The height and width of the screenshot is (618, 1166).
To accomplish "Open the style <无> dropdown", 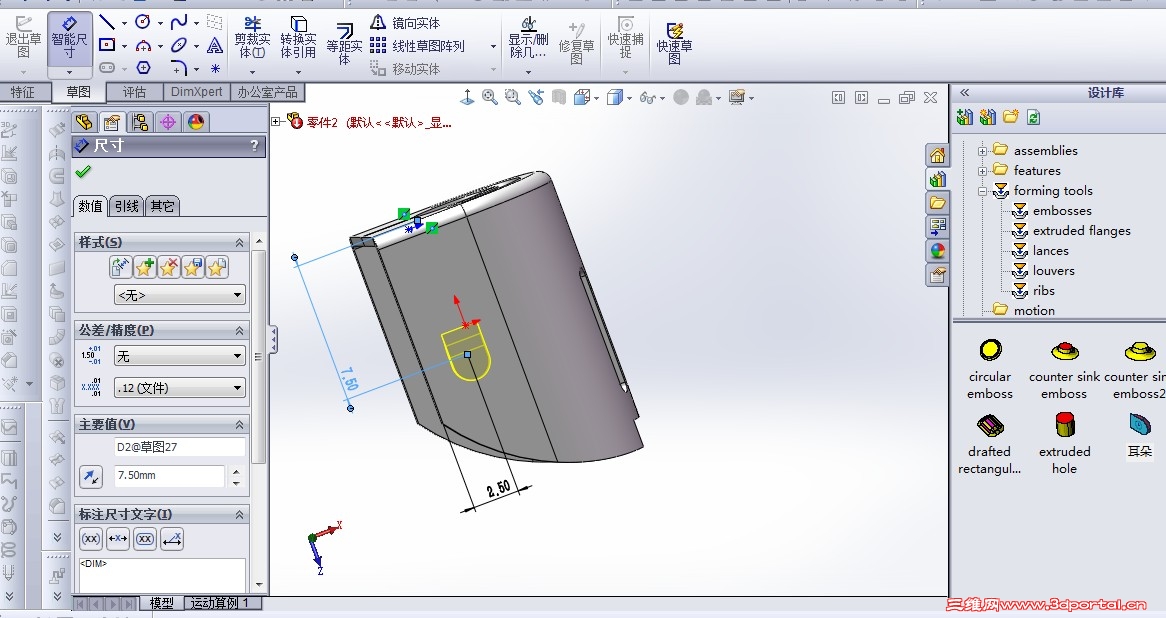I will click(179, 295).
